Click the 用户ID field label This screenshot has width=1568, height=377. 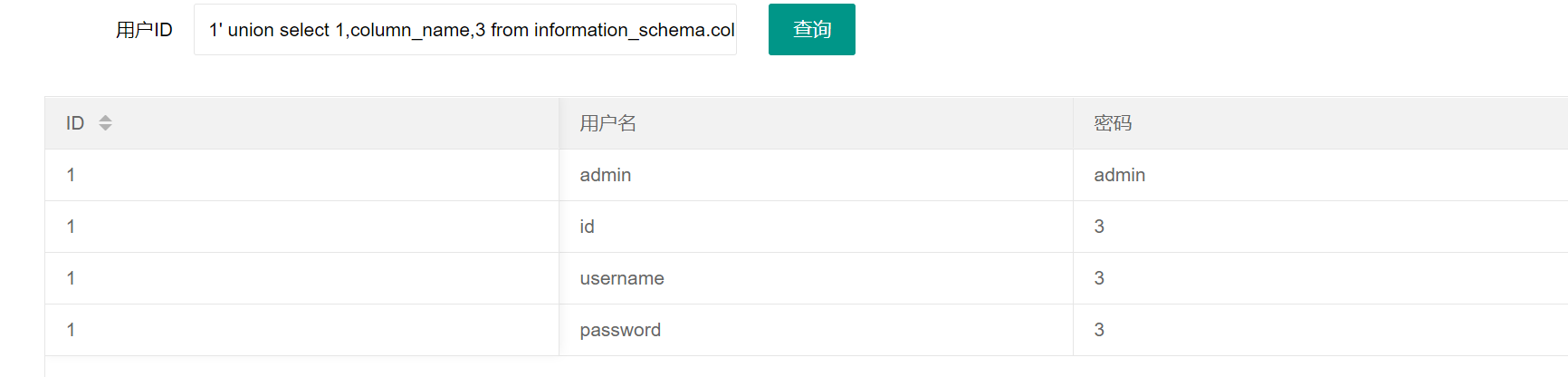tap(144, 30)
